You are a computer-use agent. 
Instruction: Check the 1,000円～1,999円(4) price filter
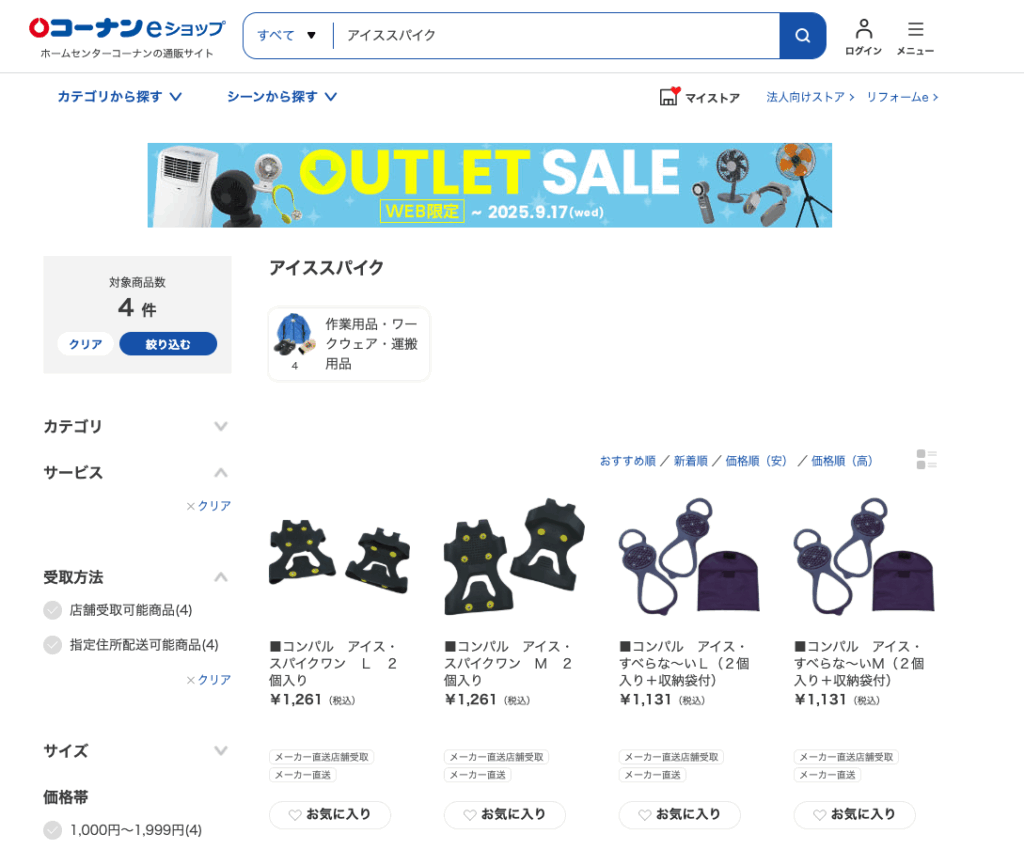pos(52,830)
